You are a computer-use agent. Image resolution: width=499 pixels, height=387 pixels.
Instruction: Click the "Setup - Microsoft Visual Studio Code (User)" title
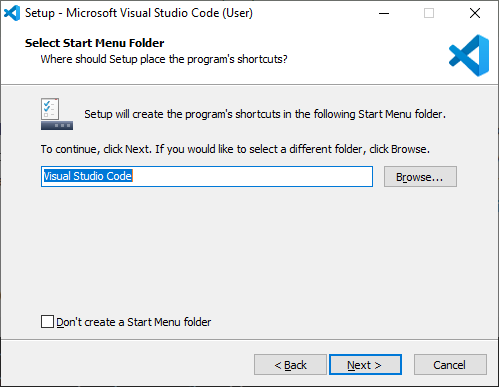point(139,13)
